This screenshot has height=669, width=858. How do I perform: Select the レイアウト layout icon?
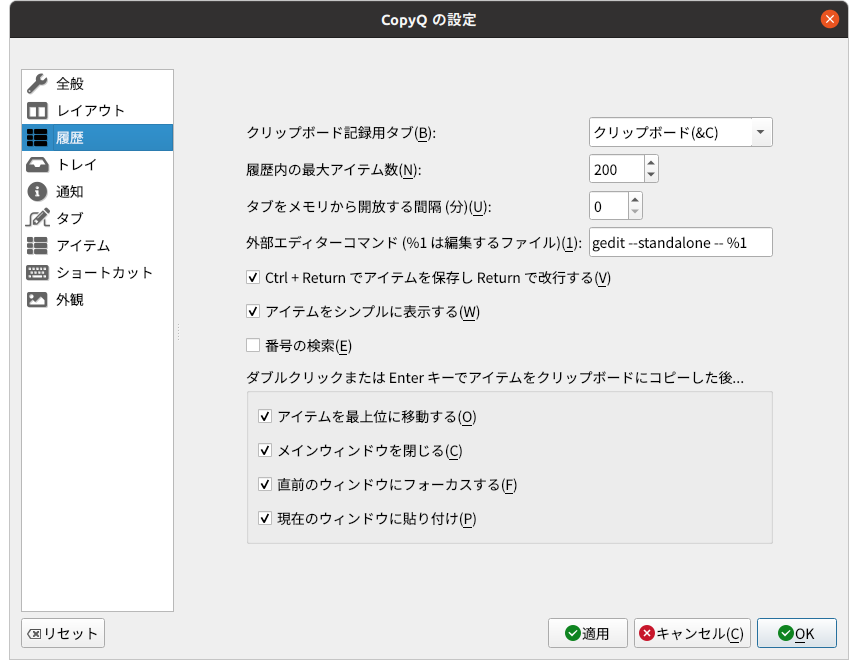pyautogui.click(x=37, y=111)
